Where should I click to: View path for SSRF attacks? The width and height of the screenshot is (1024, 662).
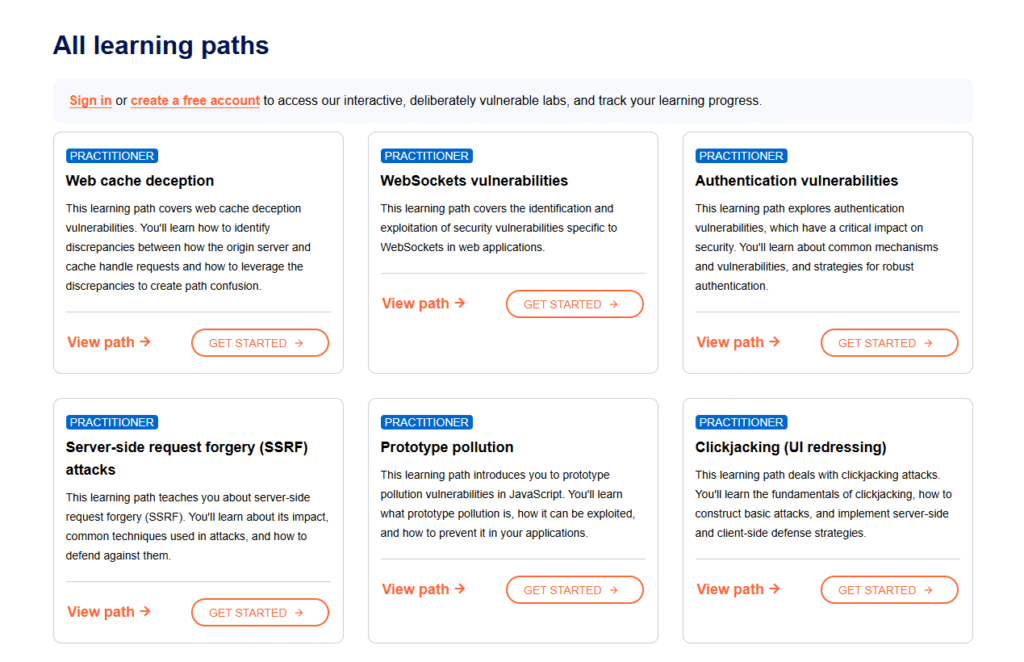109,611
